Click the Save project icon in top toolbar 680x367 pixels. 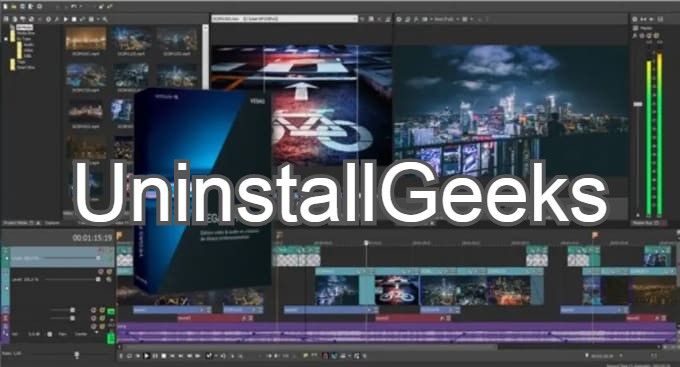point(22,7)
